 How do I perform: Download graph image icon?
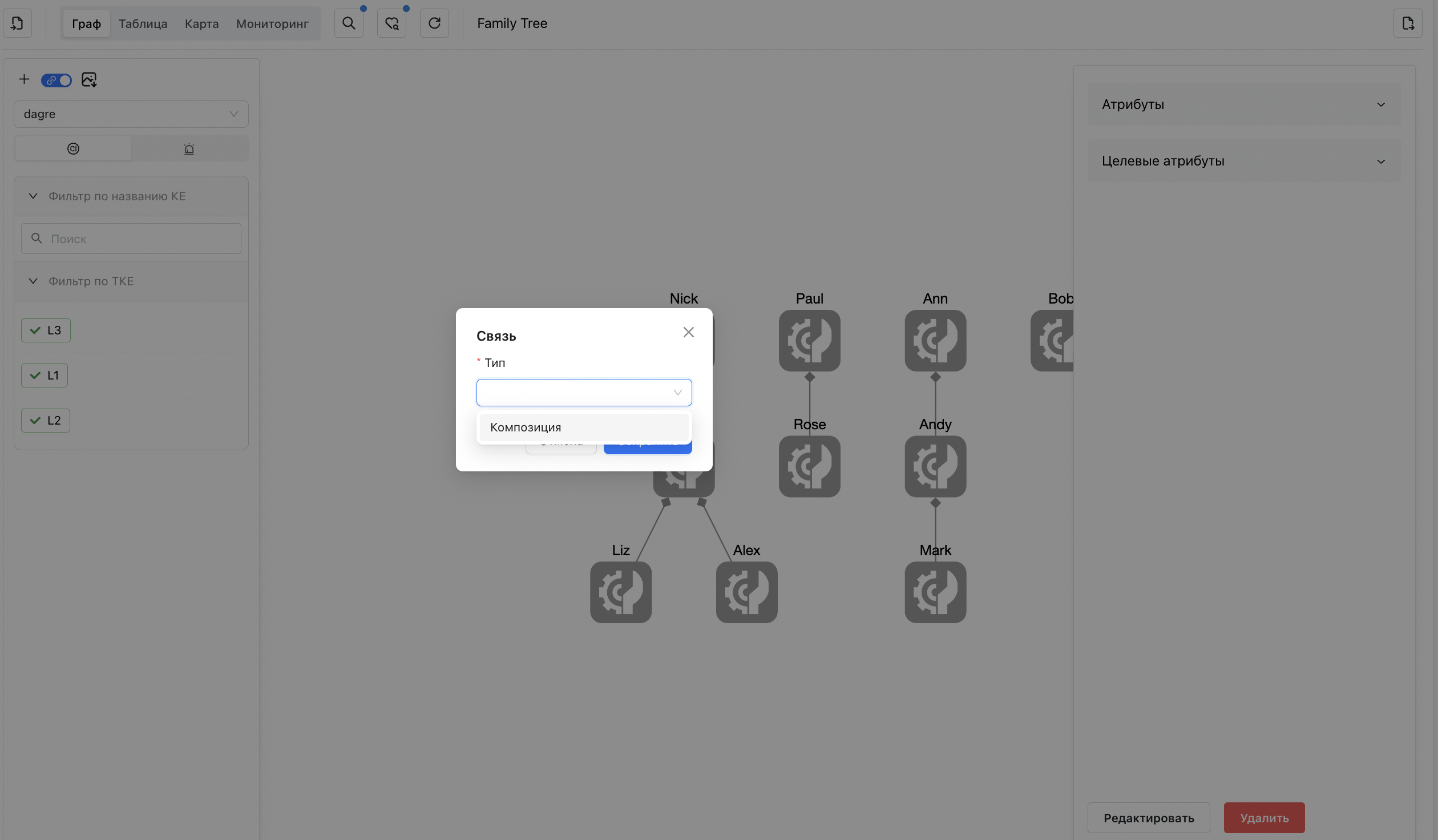pyautogui.click(x=89, y=79)
